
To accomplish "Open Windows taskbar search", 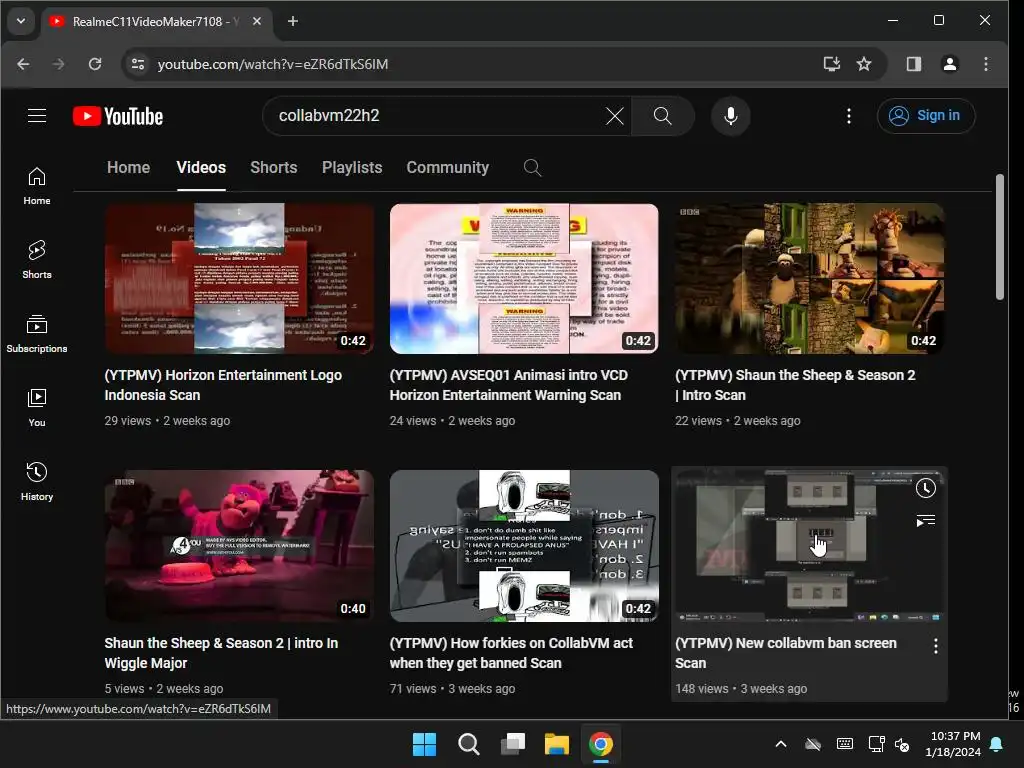I will (x=468, y=744).
